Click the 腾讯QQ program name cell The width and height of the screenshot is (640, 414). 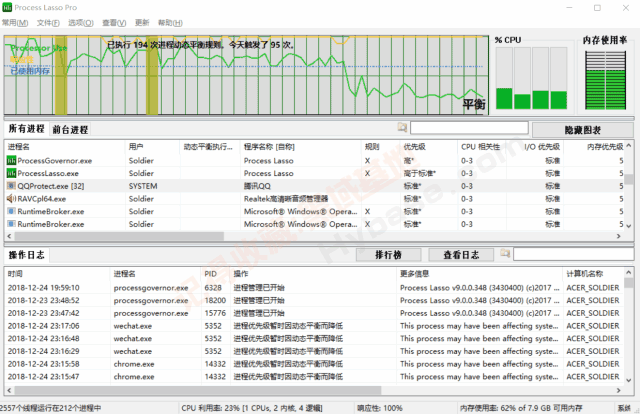[257, 186]
